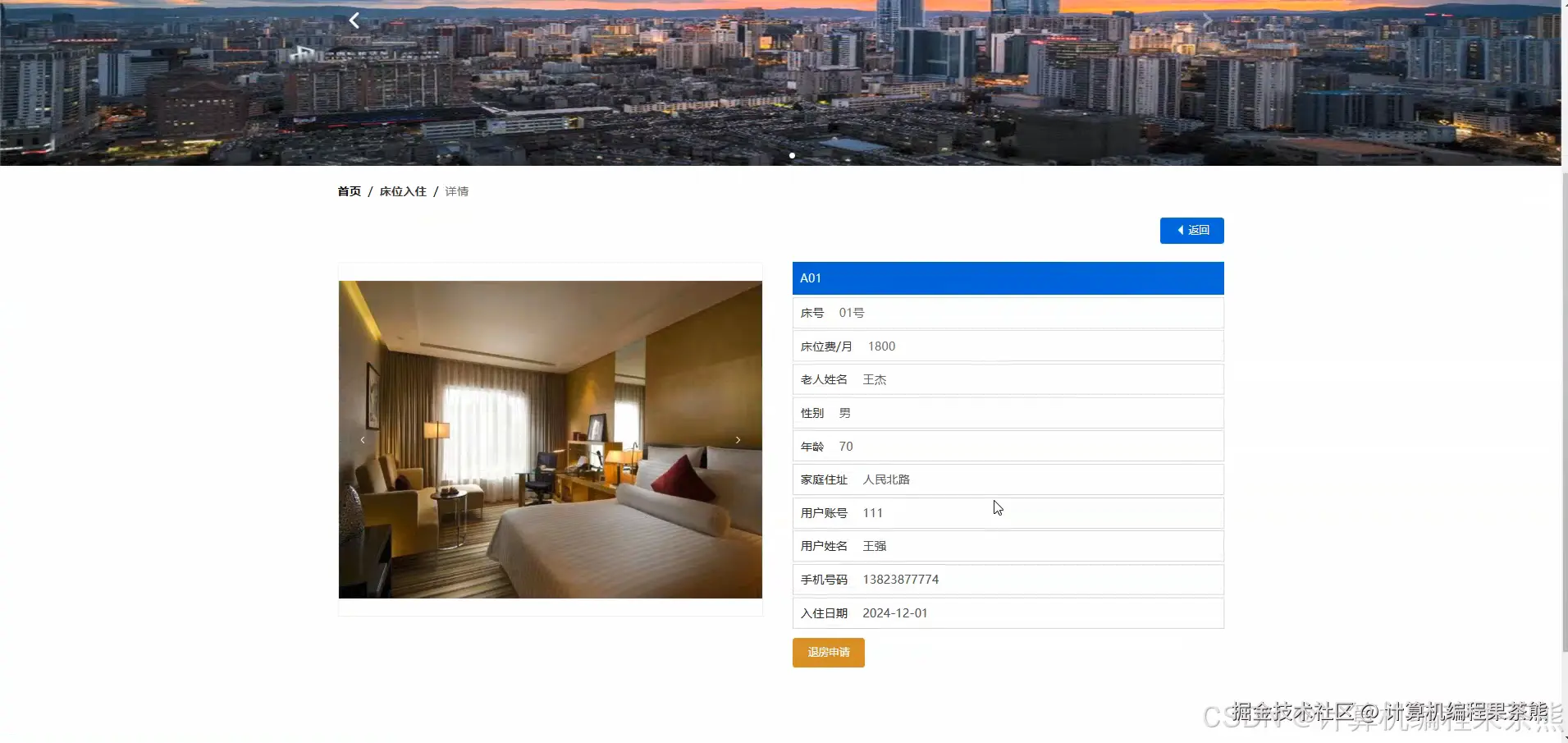1568x743 pixels.
Task: Show next room photo arrow
Action: pos(738,440)
